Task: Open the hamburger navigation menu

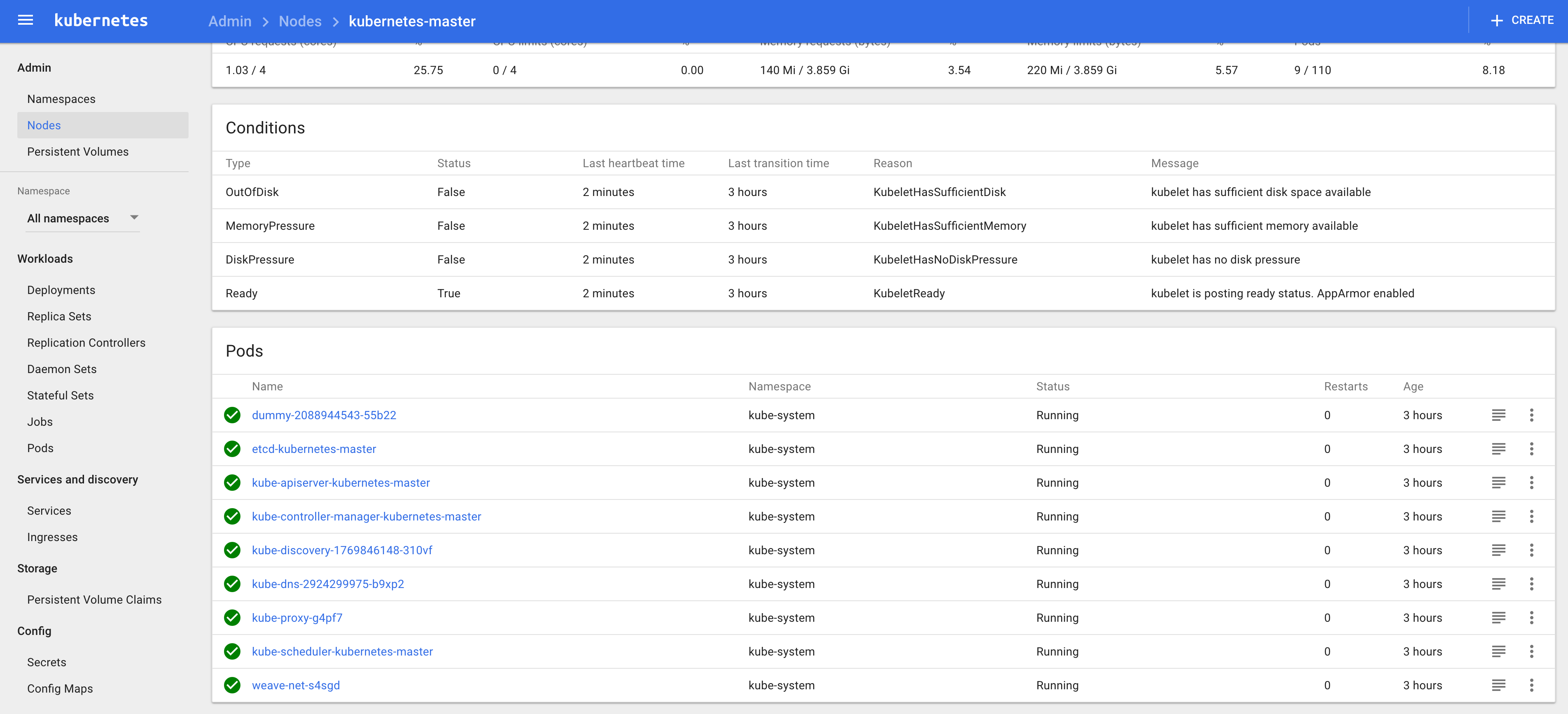Action: point(26,20)
